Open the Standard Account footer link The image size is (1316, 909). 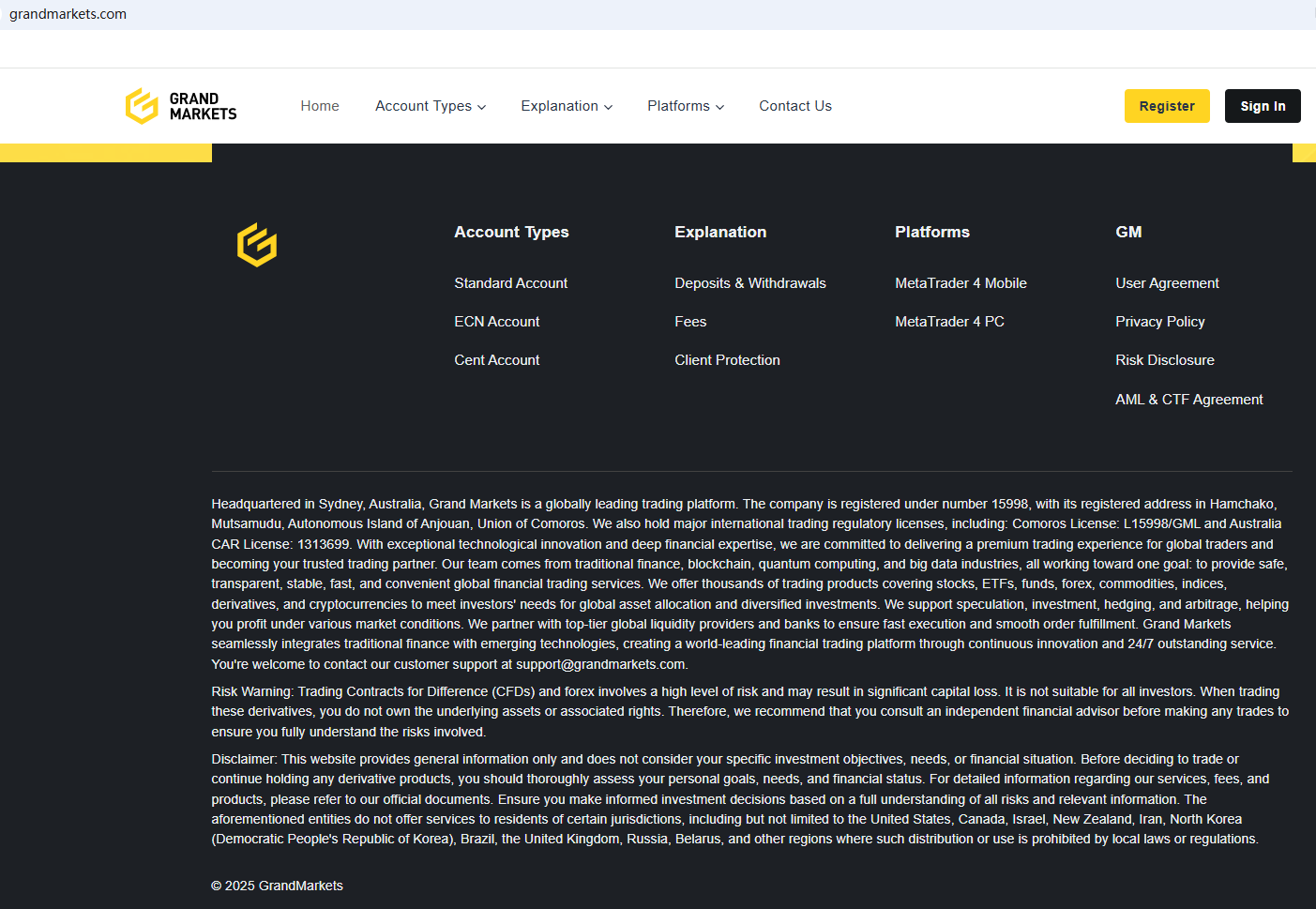511,283
